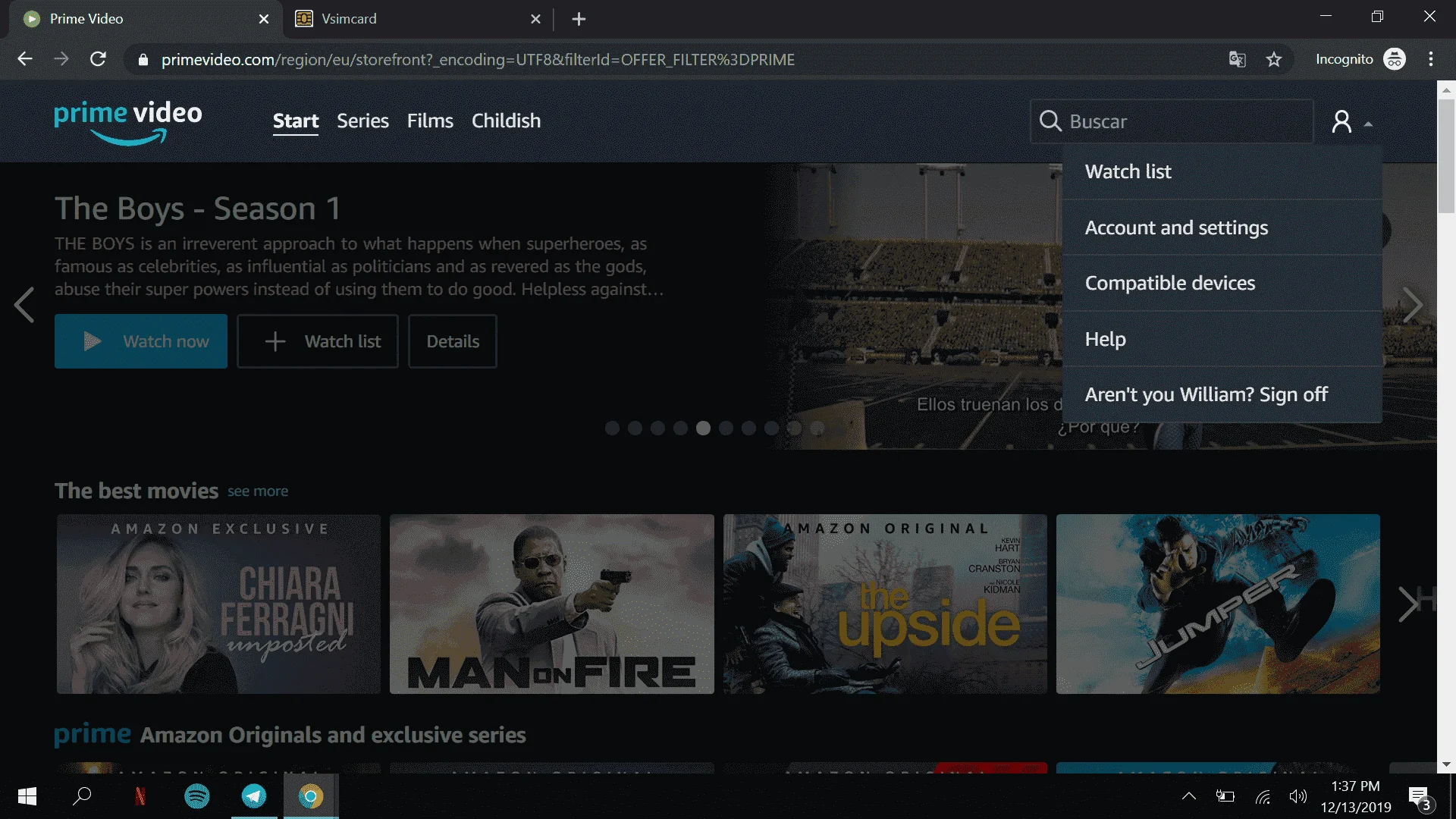Open a new browser tab
This screenshot has width=1456, height=819.
pyautogui.click(x=579, y=19)
